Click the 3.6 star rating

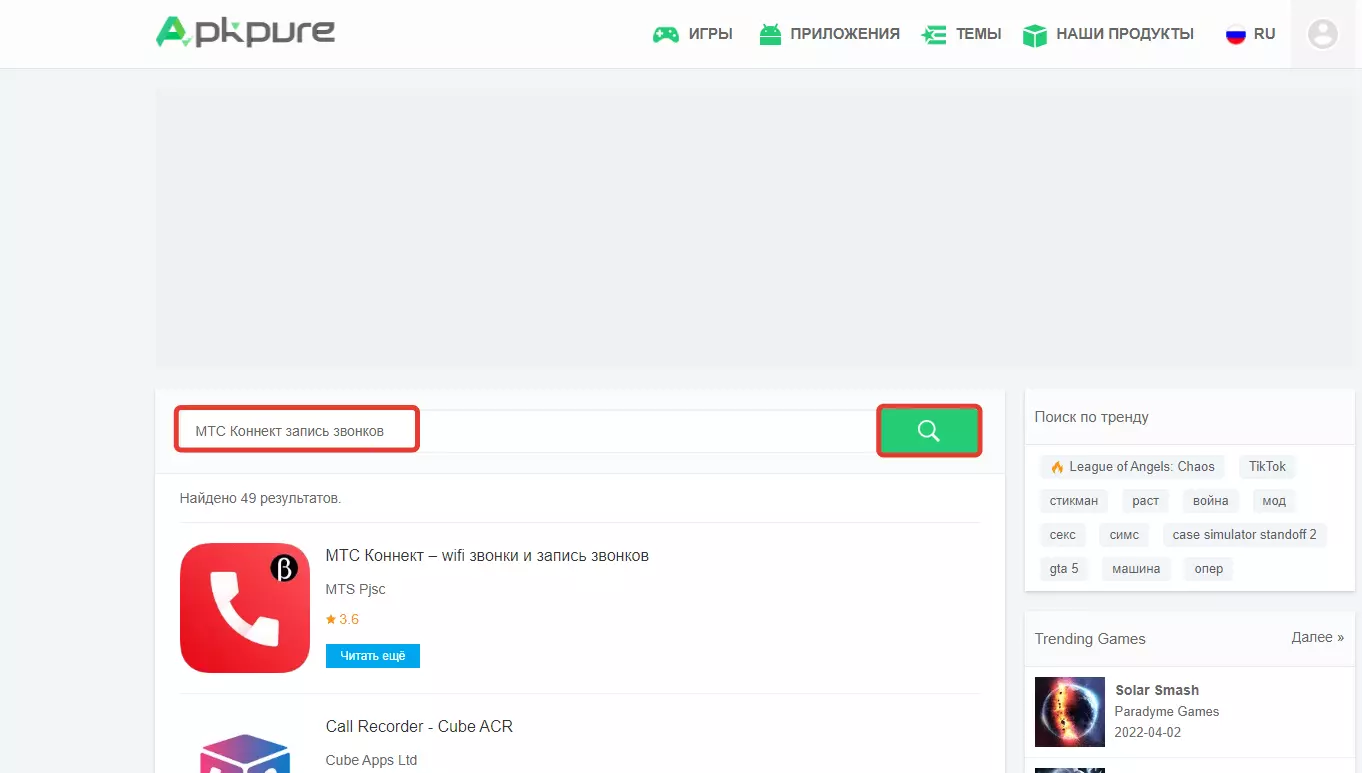pos(342,619)
